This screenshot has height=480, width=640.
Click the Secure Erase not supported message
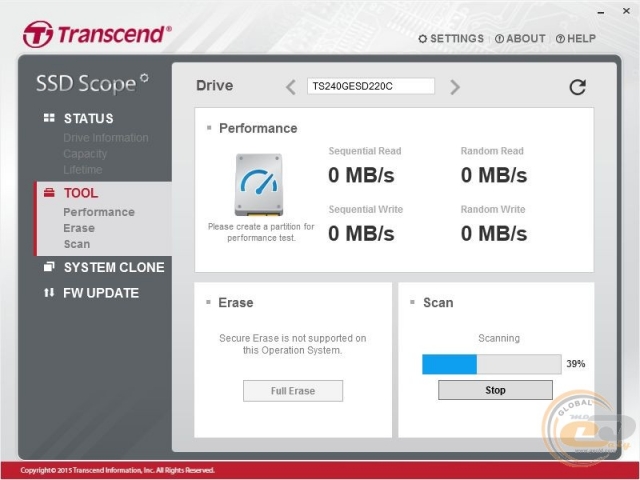coord(293,344)
